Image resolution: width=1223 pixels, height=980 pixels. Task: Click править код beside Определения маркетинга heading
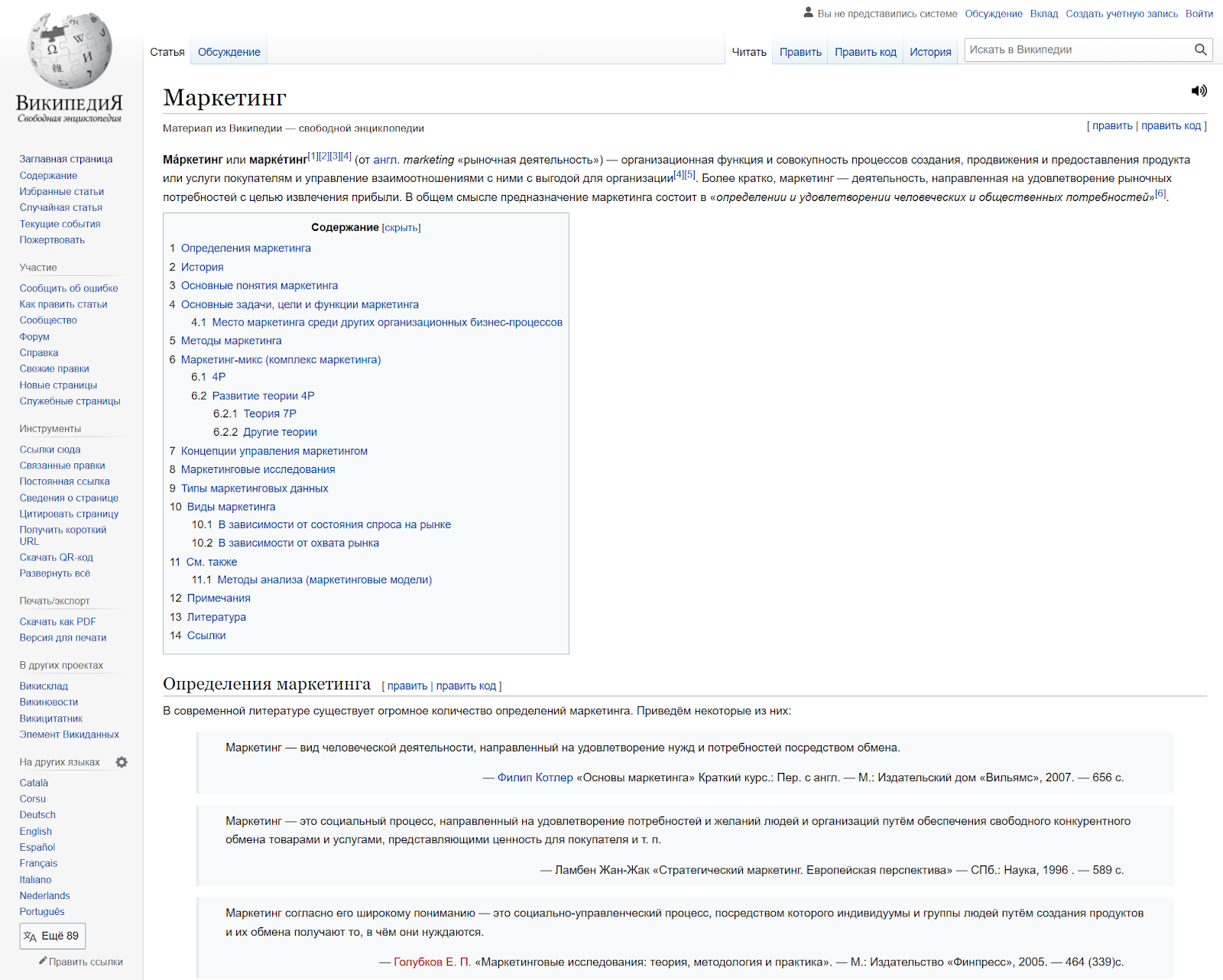point(466,686)
